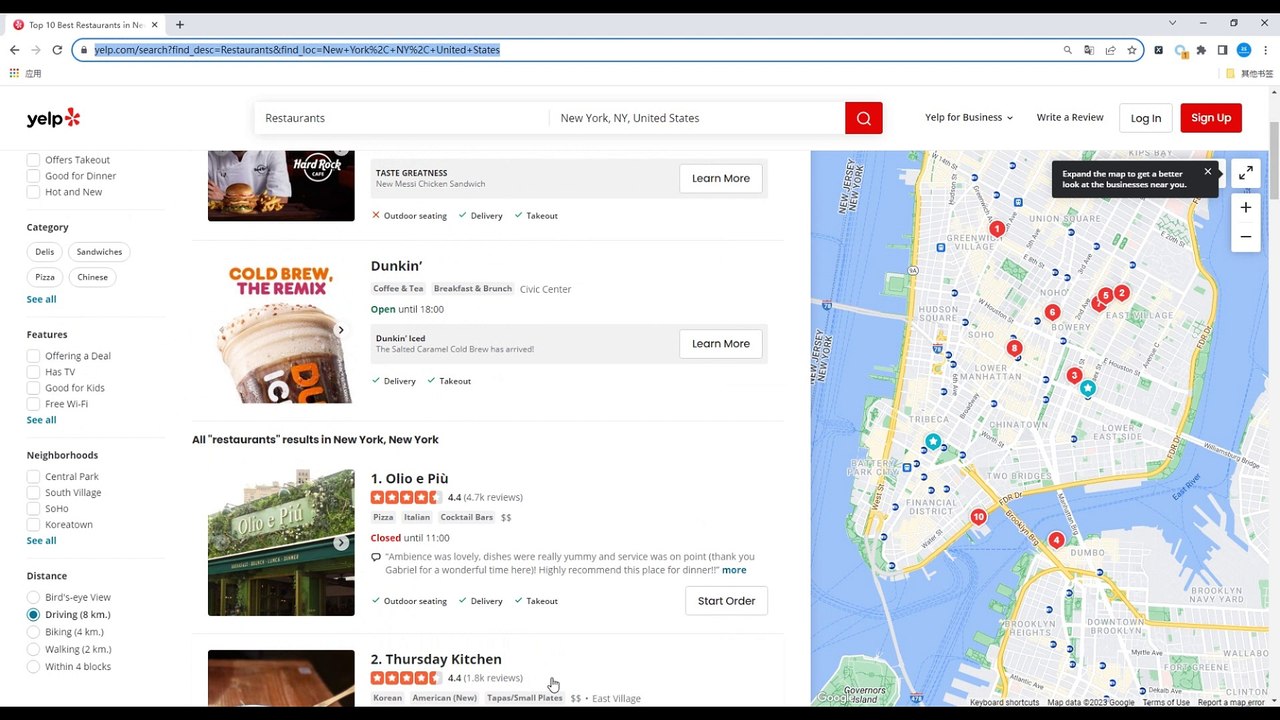The image size is (1280, 720).
Task: Reload the page in Chrome
Action: coord(57,49)
